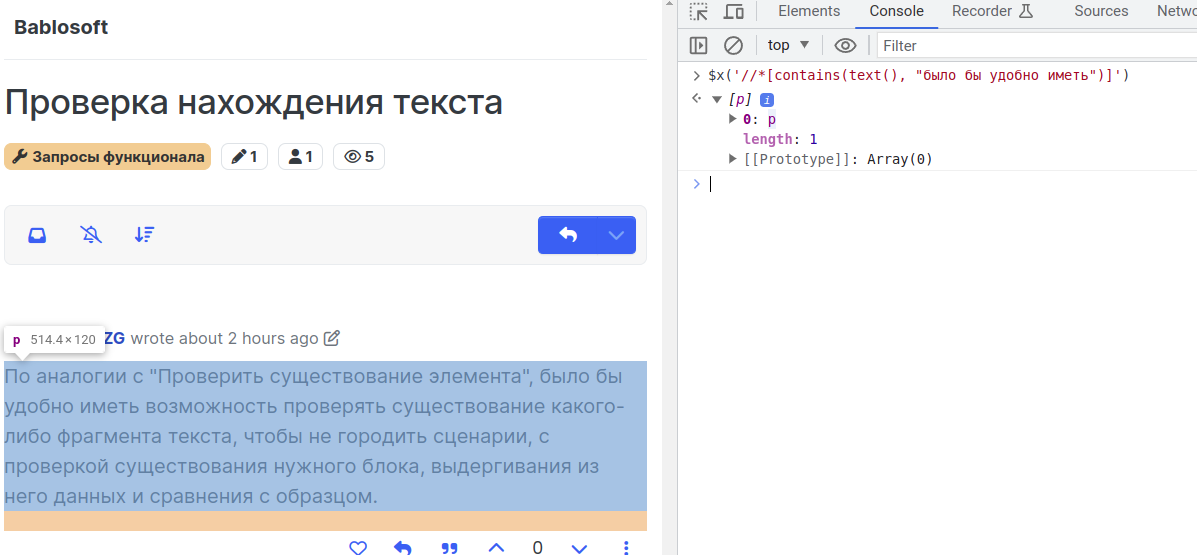
Task: Switch to the Sources tab
Action: pos(1101,11)
